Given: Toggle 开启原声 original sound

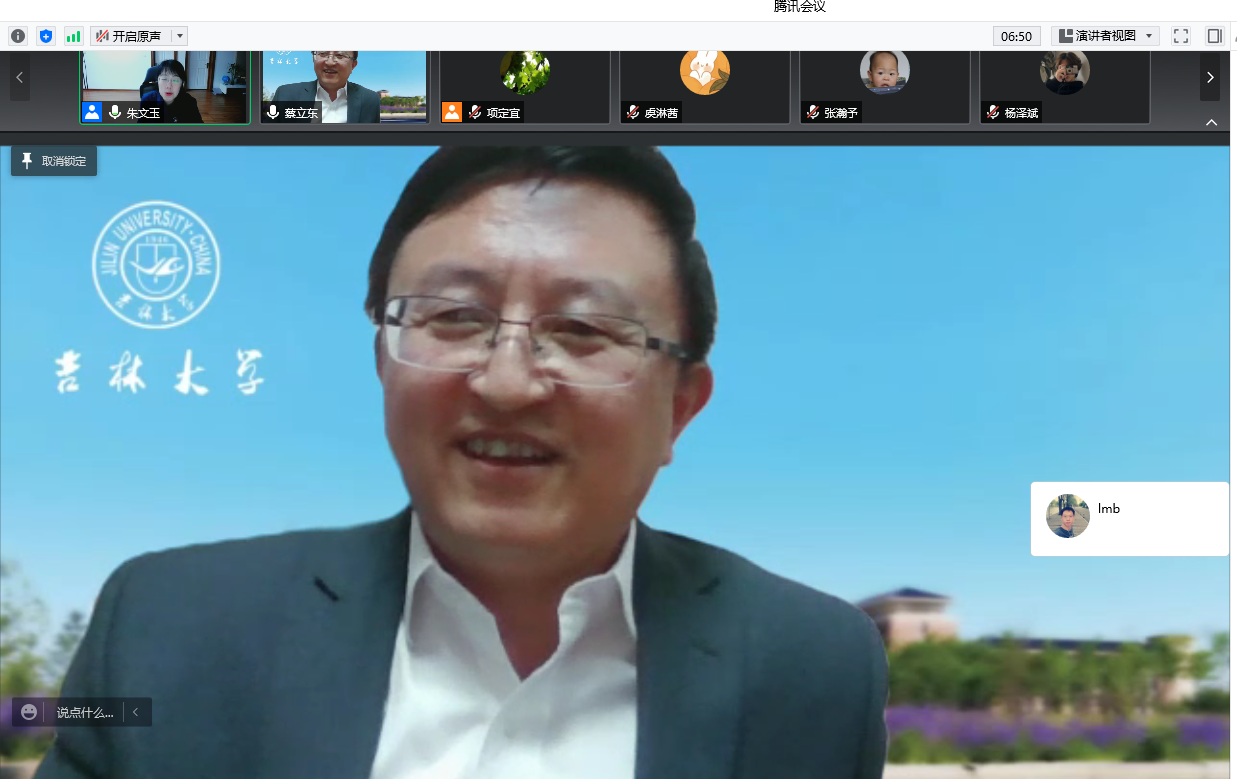Looking at the screenshot, I should 130,36.
